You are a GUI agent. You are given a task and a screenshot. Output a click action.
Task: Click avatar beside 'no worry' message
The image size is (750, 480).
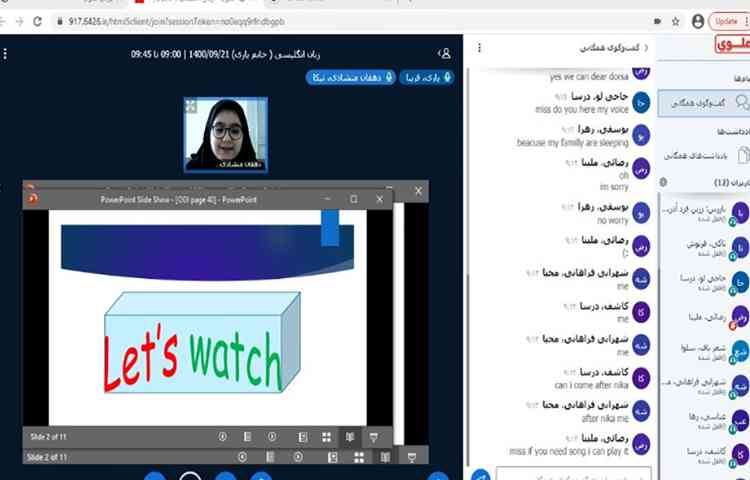(641, 213)
